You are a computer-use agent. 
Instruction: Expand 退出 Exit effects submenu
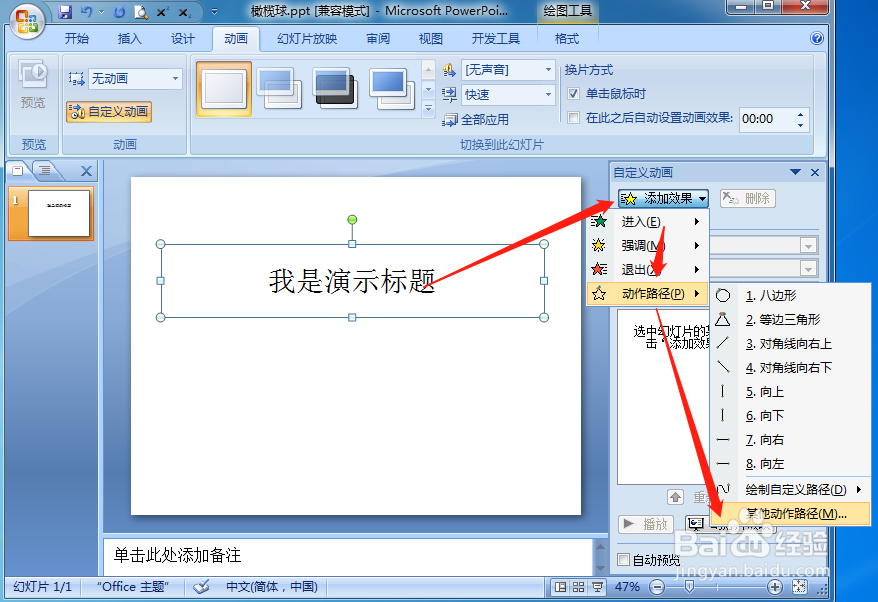click(x=648, y=269)
